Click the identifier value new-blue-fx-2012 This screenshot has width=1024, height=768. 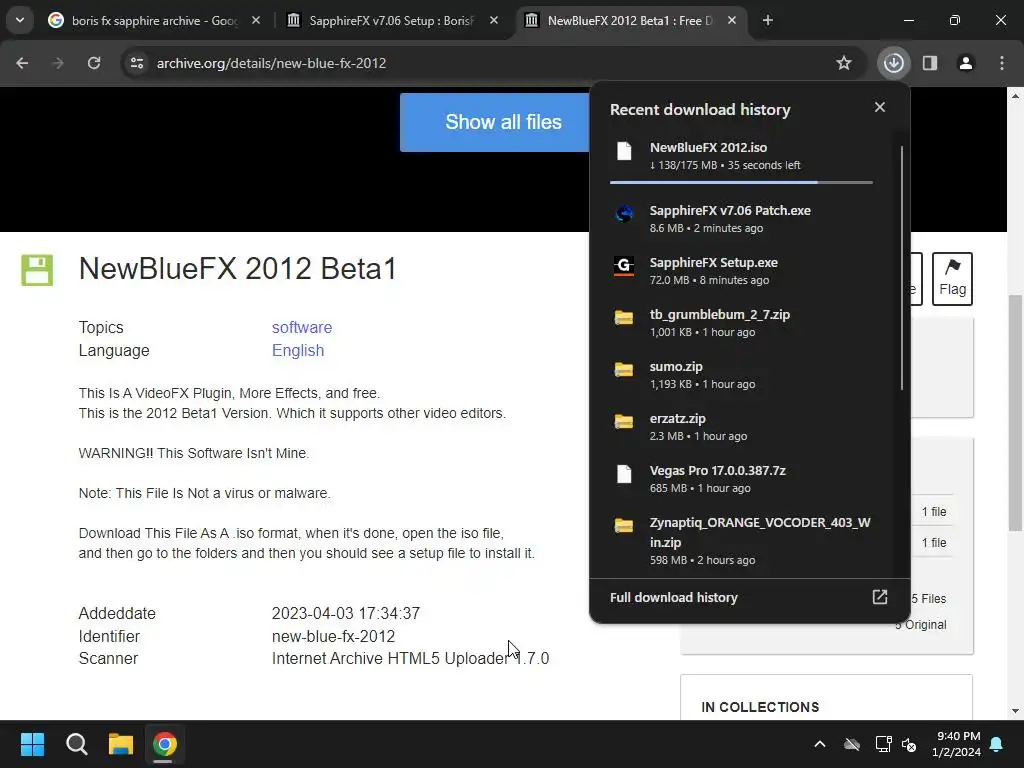tap(333, 636)
